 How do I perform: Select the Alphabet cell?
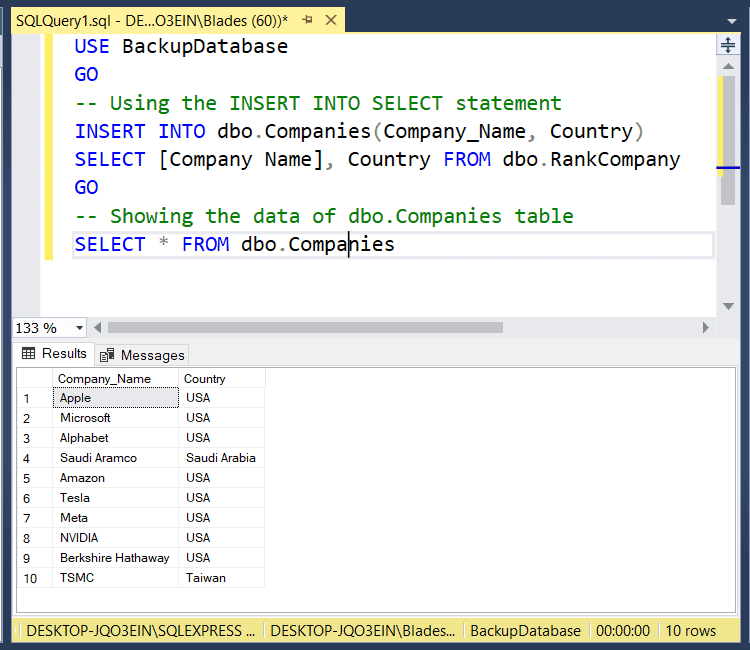[x=115, y=438]
